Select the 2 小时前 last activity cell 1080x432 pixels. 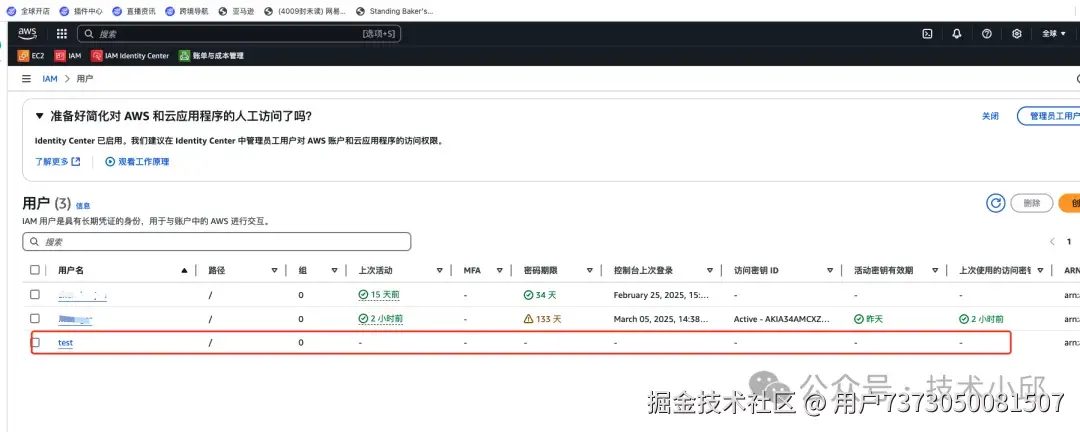point(381,319)
